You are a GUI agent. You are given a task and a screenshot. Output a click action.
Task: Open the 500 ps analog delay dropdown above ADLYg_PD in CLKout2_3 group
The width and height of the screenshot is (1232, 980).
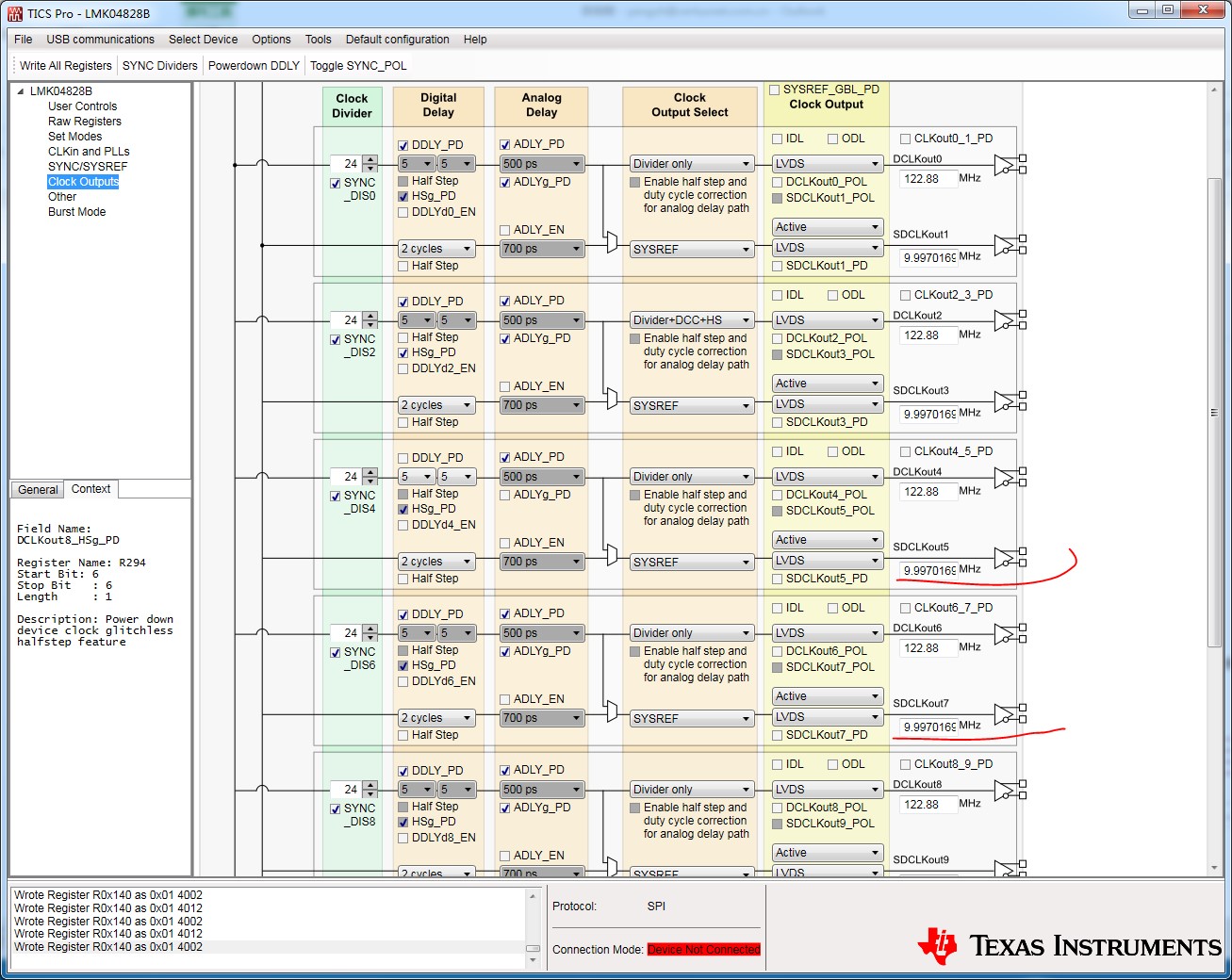point(541,320)
